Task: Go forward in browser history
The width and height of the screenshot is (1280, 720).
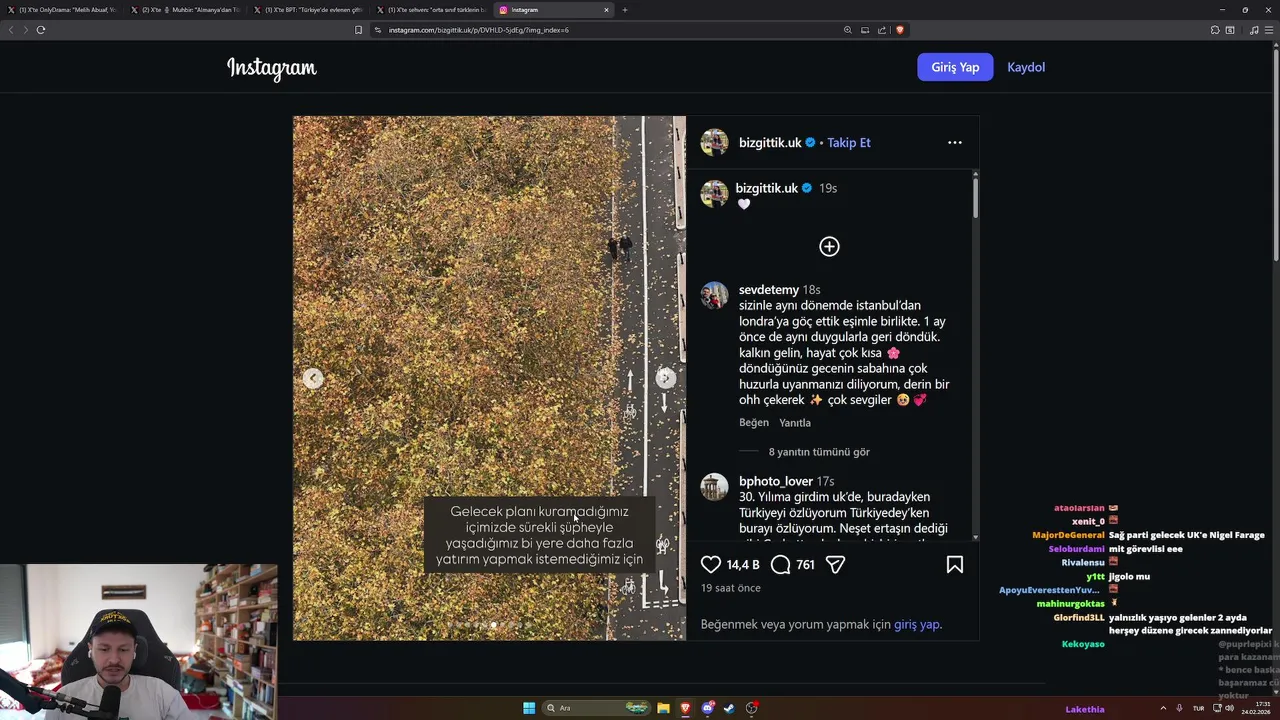Action: (26, 30)
